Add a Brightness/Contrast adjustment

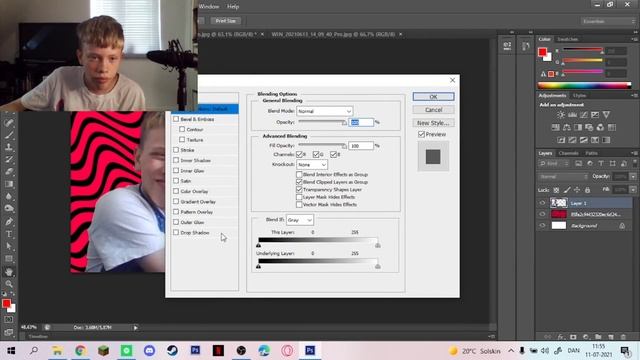[561, 115]
